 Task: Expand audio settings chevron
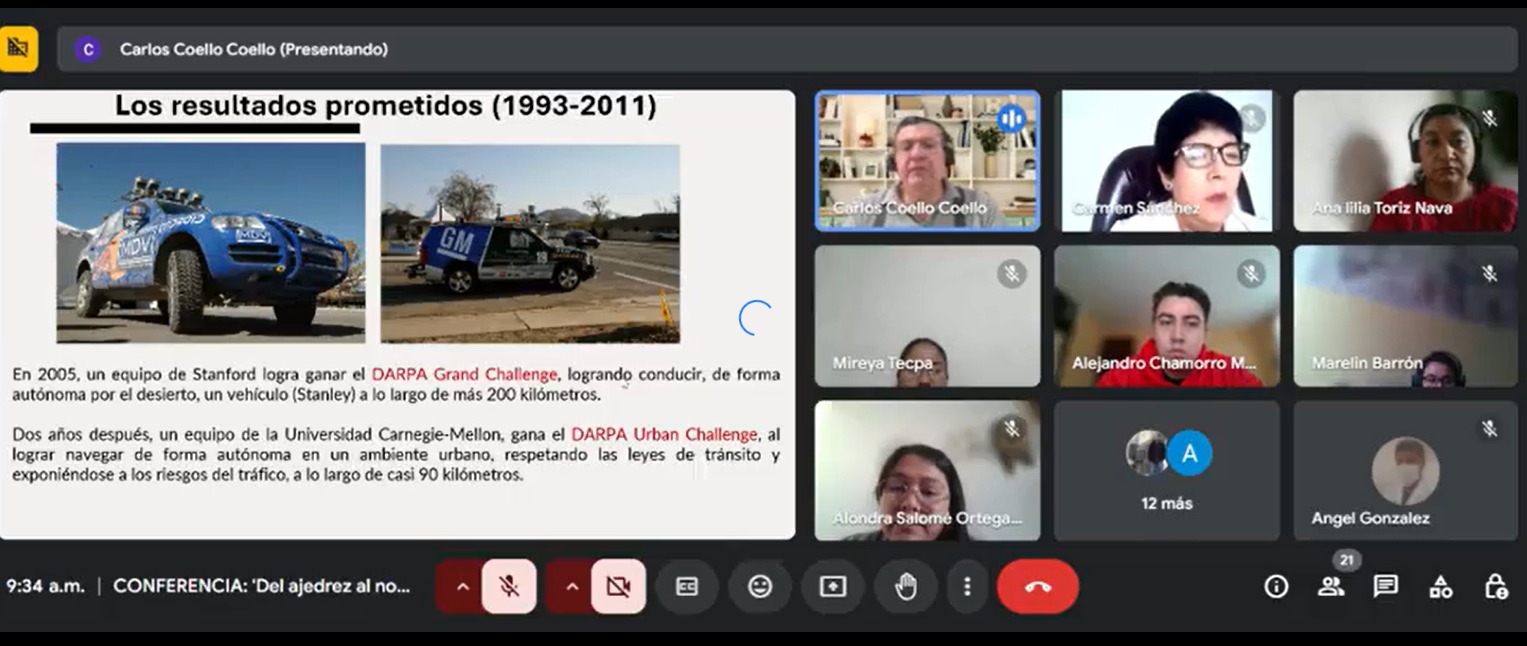coord(462,587)
